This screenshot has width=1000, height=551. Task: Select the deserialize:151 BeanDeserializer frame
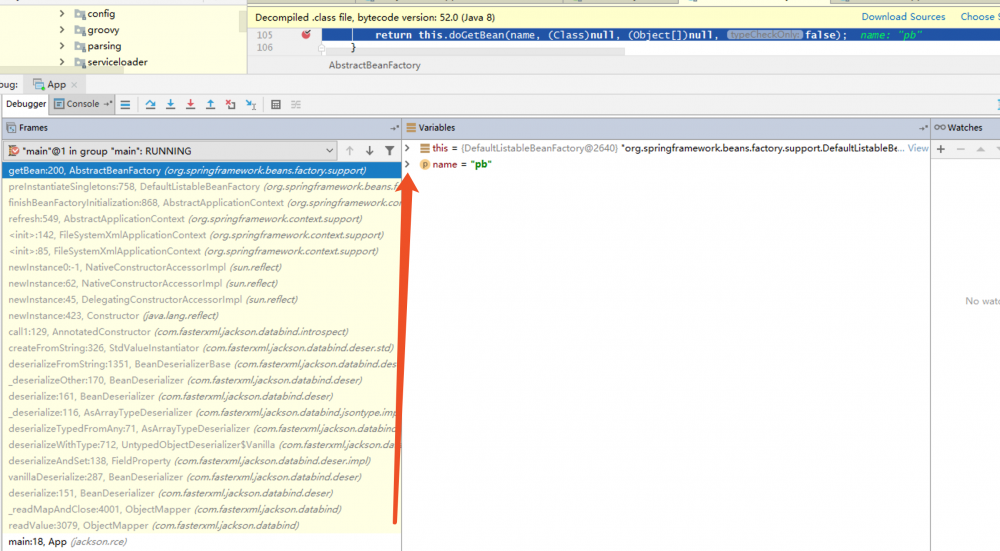202,494
